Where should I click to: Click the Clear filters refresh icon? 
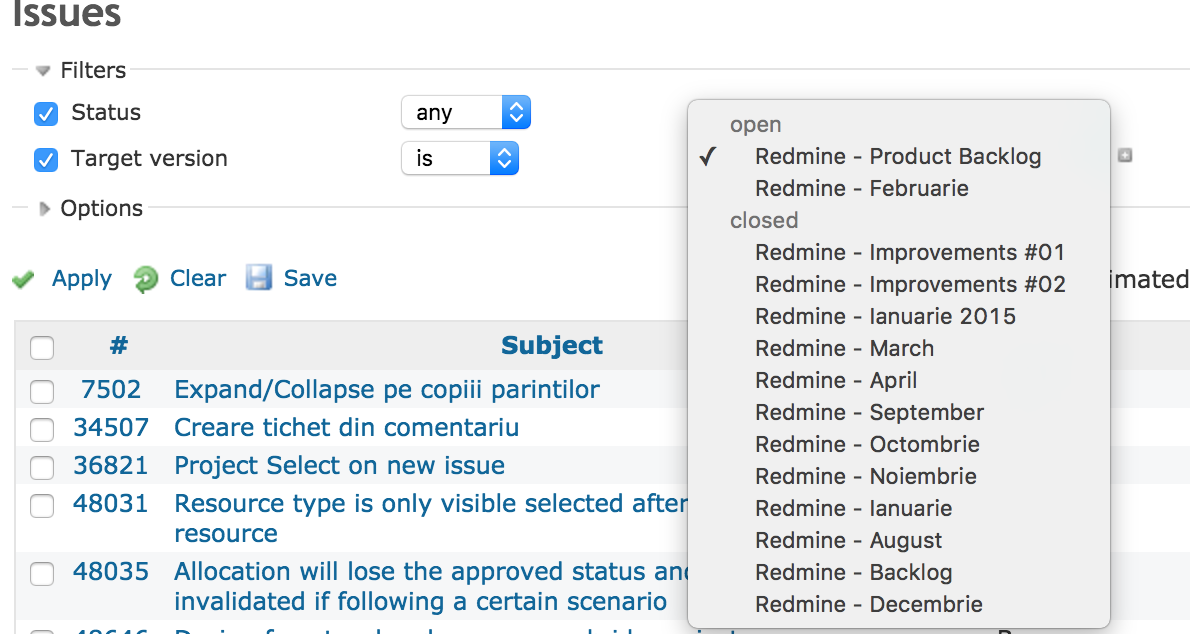click(146, 279)
